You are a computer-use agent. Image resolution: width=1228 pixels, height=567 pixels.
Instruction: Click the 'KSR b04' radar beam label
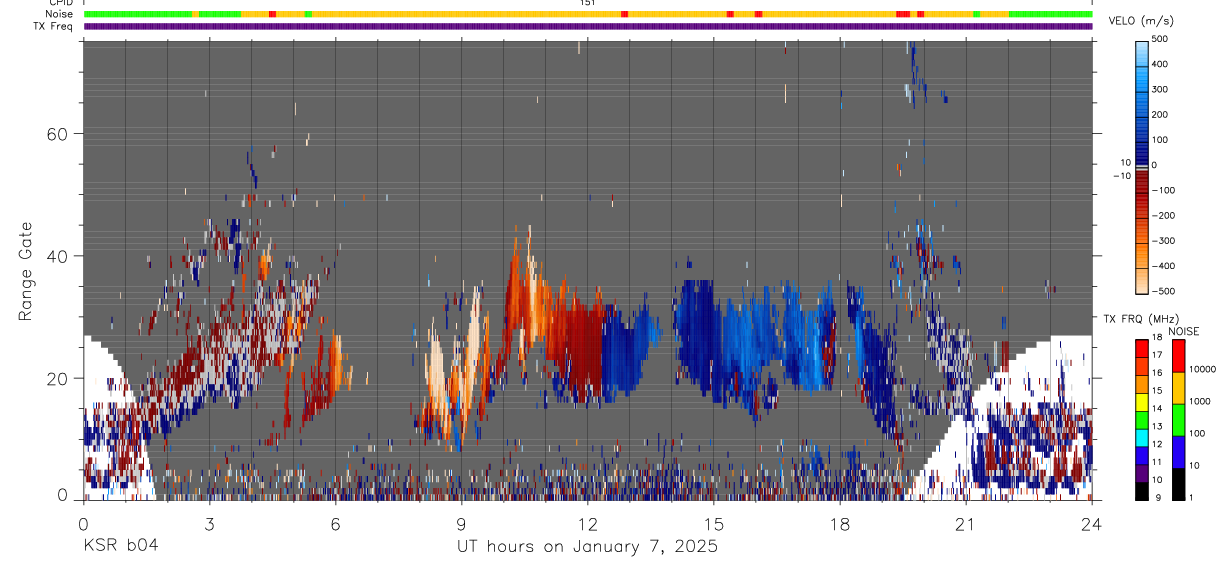pyautogui.click(x=120, y=546)
